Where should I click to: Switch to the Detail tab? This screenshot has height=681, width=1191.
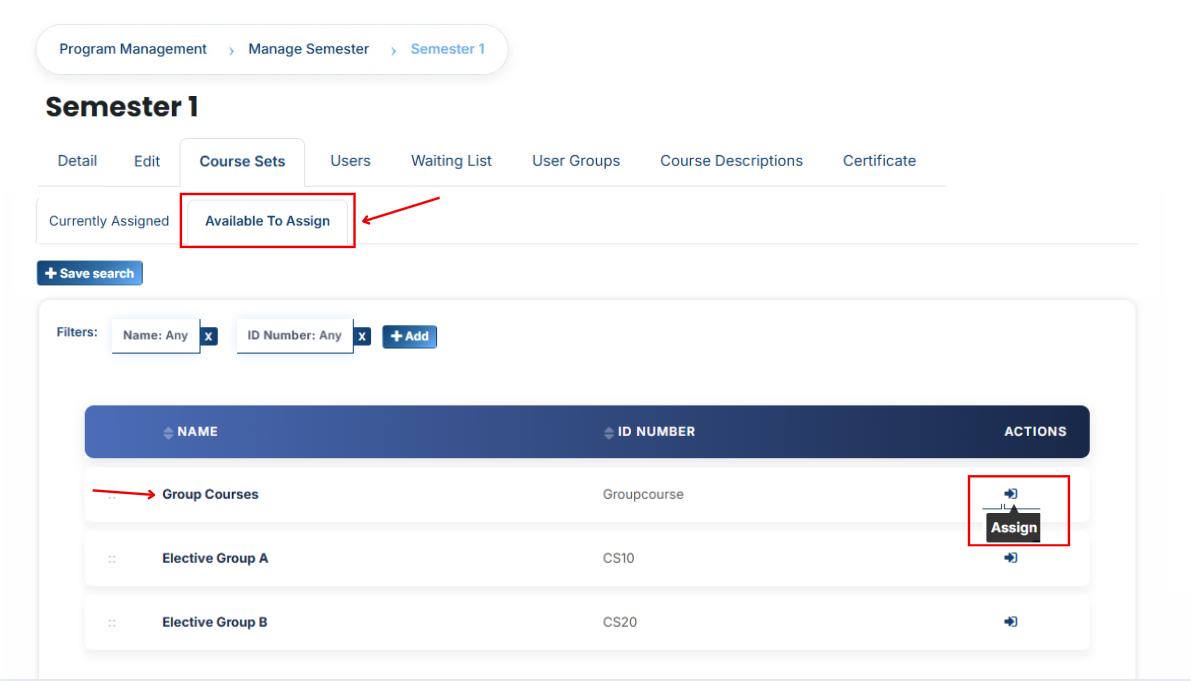click(x=77, y=161)
